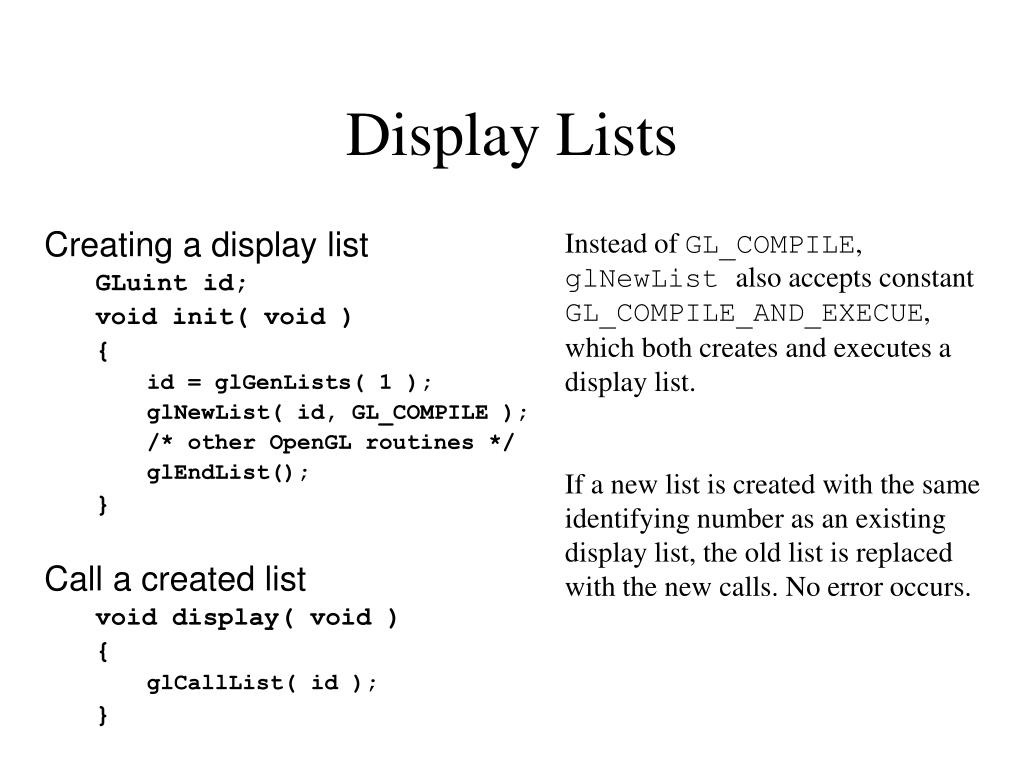
Task: Click 'glNewList( id, GL_COMPILE );' code line
Action: (x=337, y=413)
